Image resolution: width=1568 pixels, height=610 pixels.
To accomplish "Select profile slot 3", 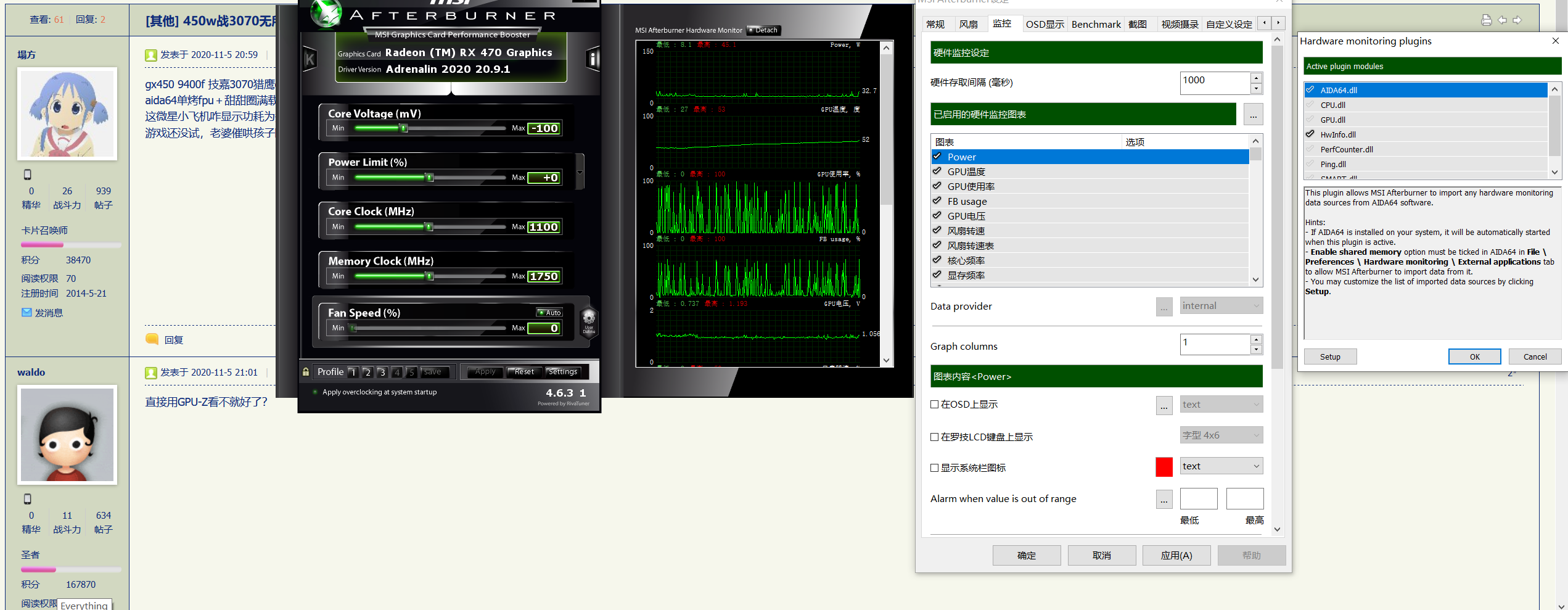I will (x=382, y=372).
